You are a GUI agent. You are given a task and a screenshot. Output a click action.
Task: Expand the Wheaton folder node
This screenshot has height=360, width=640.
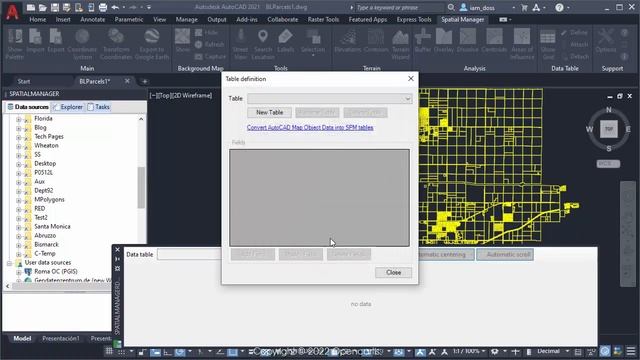(x=18, y=146)
